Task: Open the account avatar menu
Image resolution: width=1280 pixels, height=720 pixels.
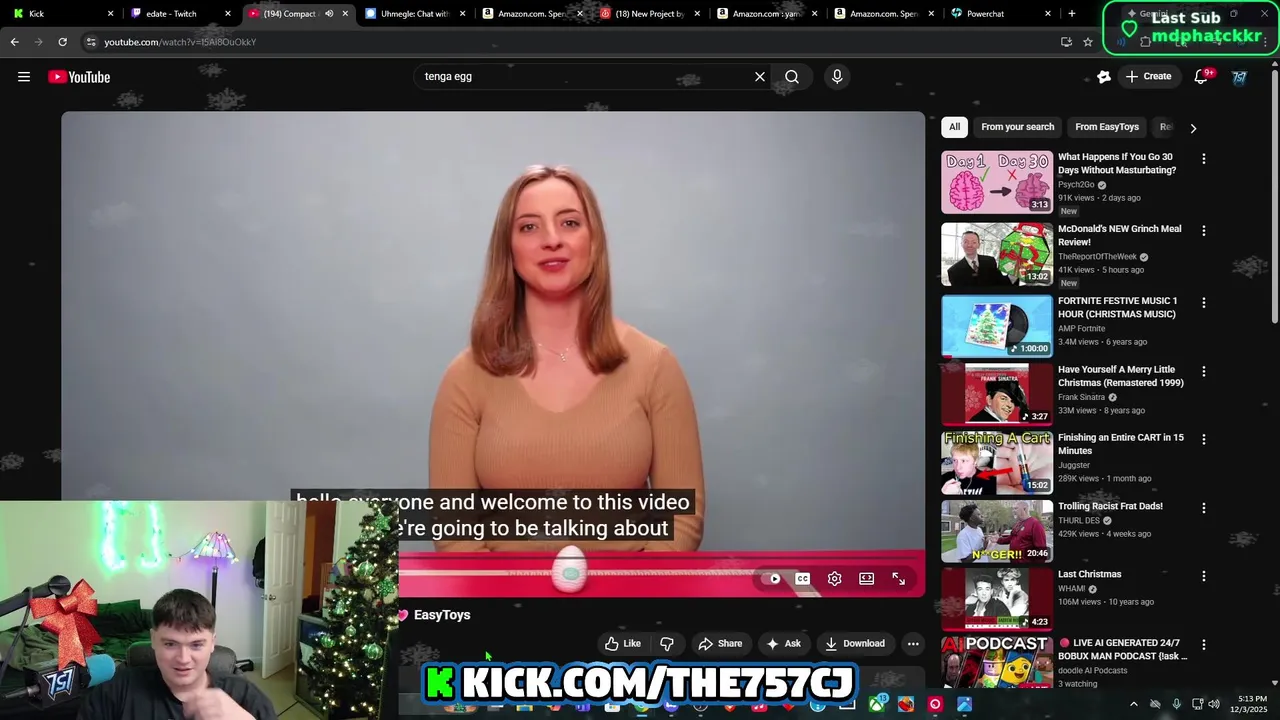Action: (1239, 77)
